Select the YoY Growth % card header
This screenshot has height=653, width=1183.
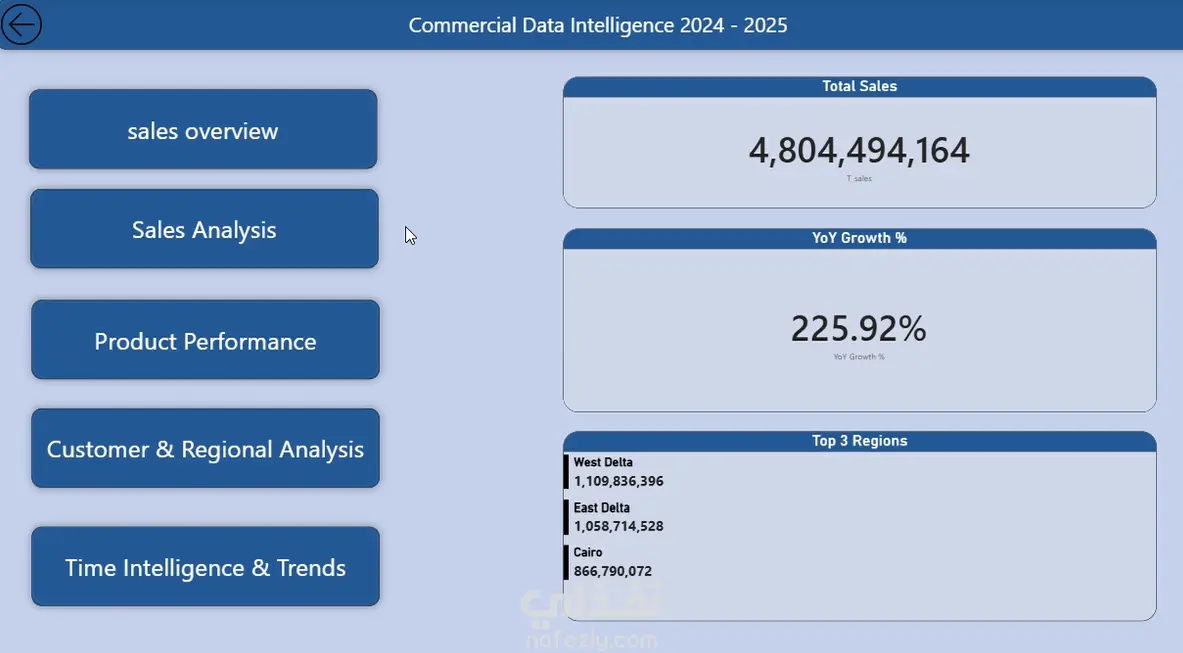coord(859,238)
